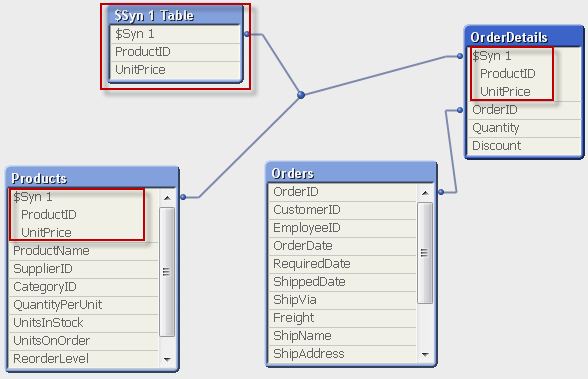588x379 pixels.
Task: Click the central connector junction node
Action: (x=301, y=95)
